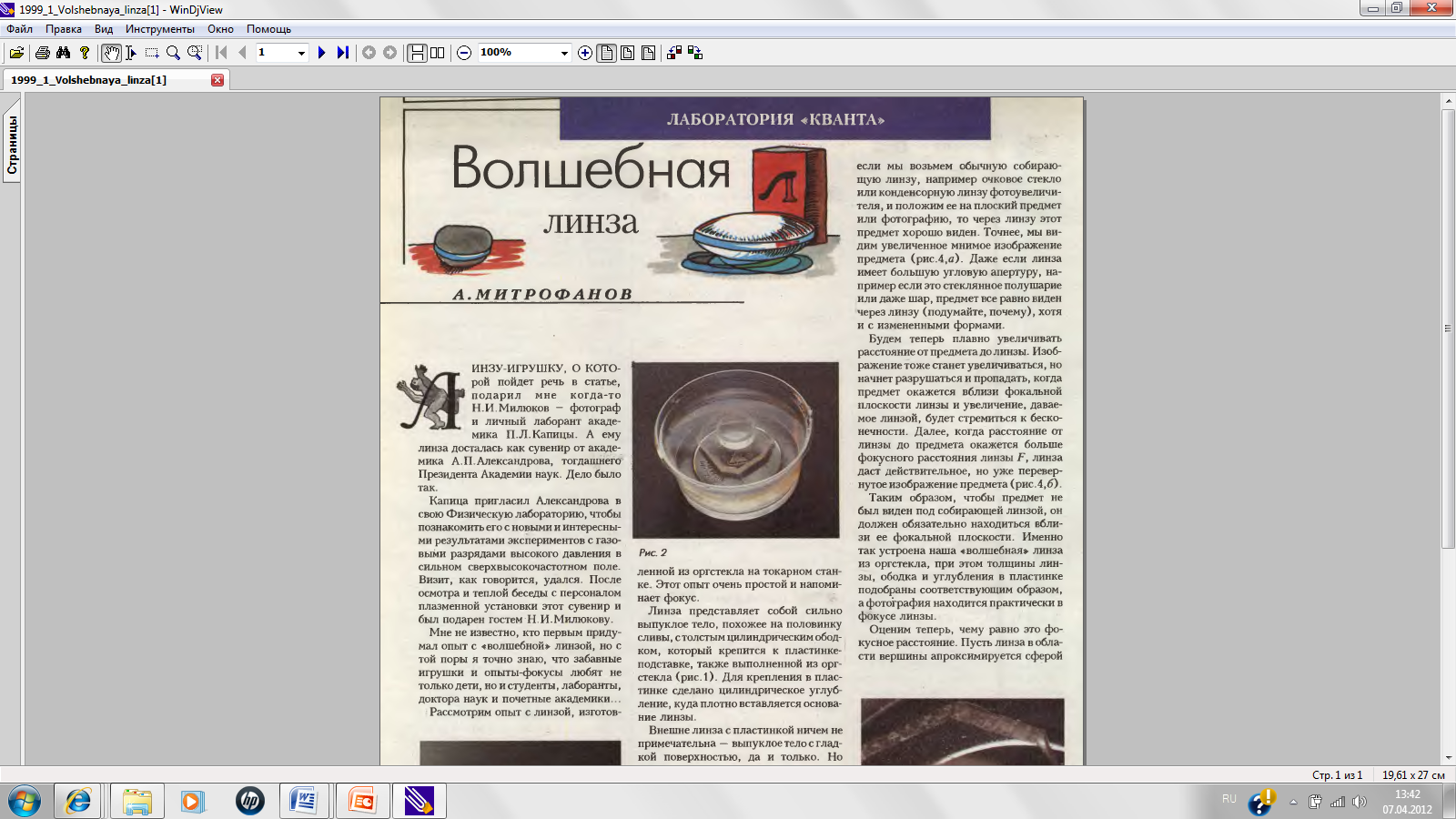Close the 1999_1_Volshebnaya_linza[1] tab
1456x819 pixels.
pyautogui.click(x=217, y=80)
